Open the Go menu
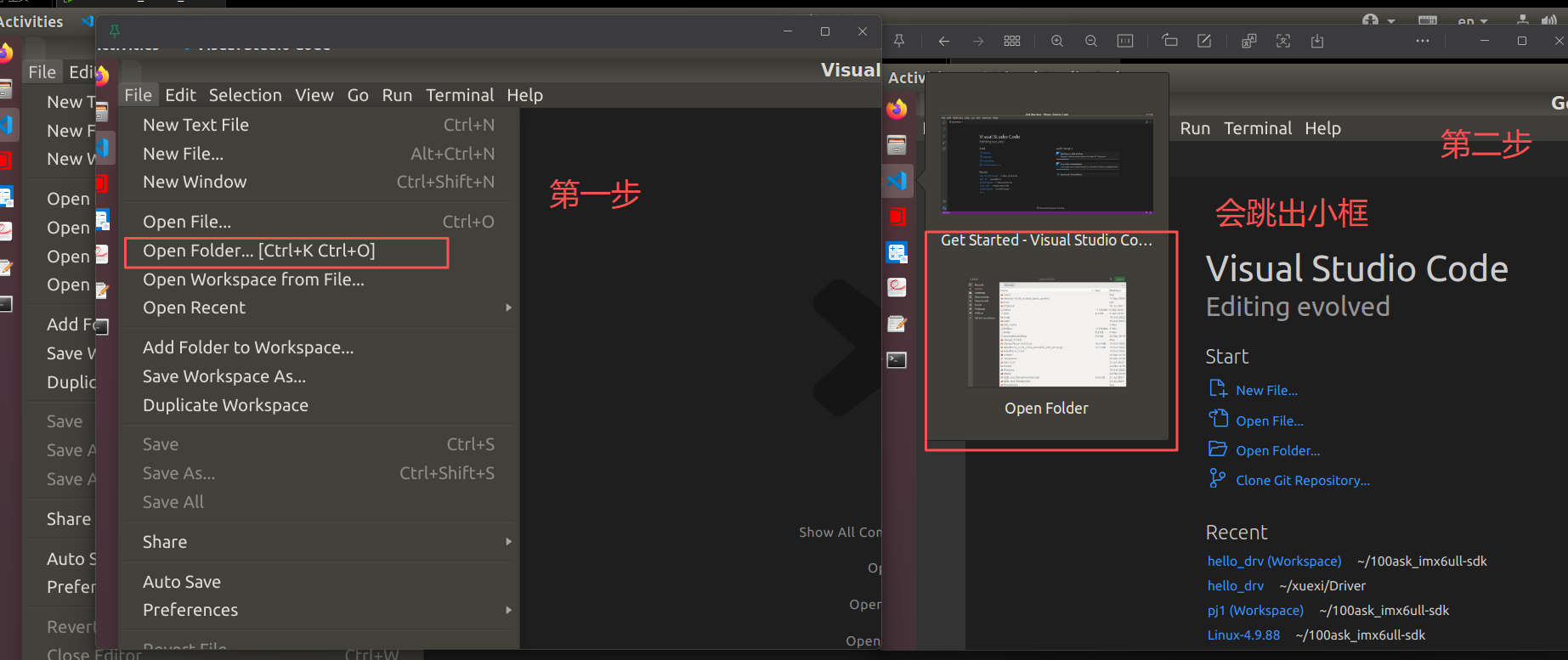Image resolution: width=1568 pixels, height=660 pixels. (358, 95)
